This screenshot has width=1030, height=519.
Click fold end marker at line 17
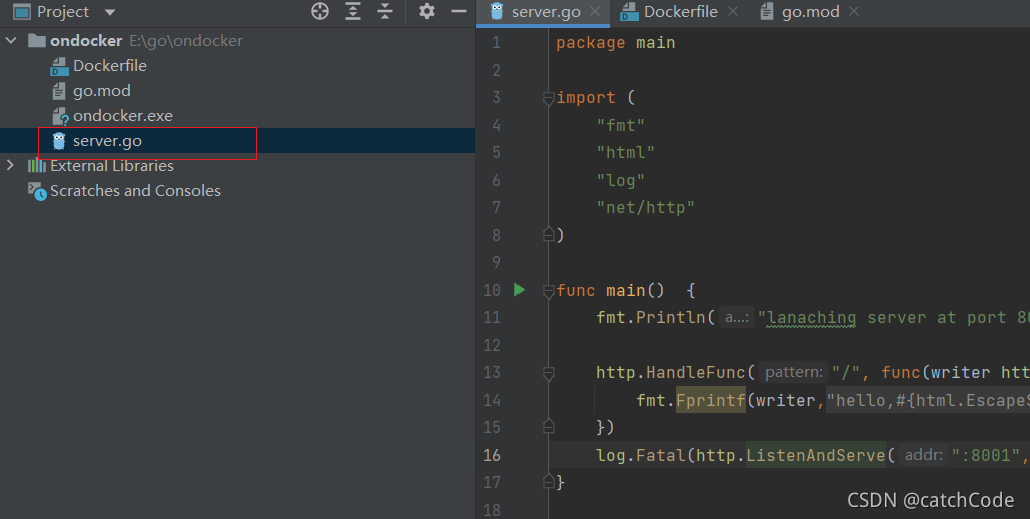[x=549, y=482]
